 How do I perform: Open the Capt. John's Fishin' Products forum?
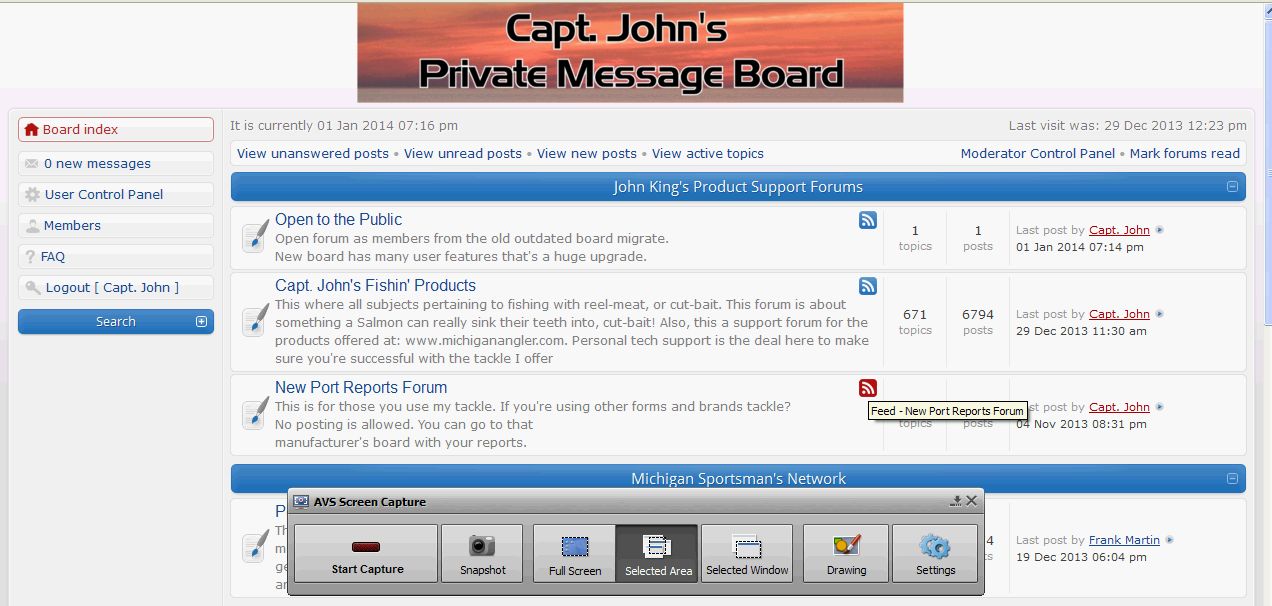click(x=375, y=286)
